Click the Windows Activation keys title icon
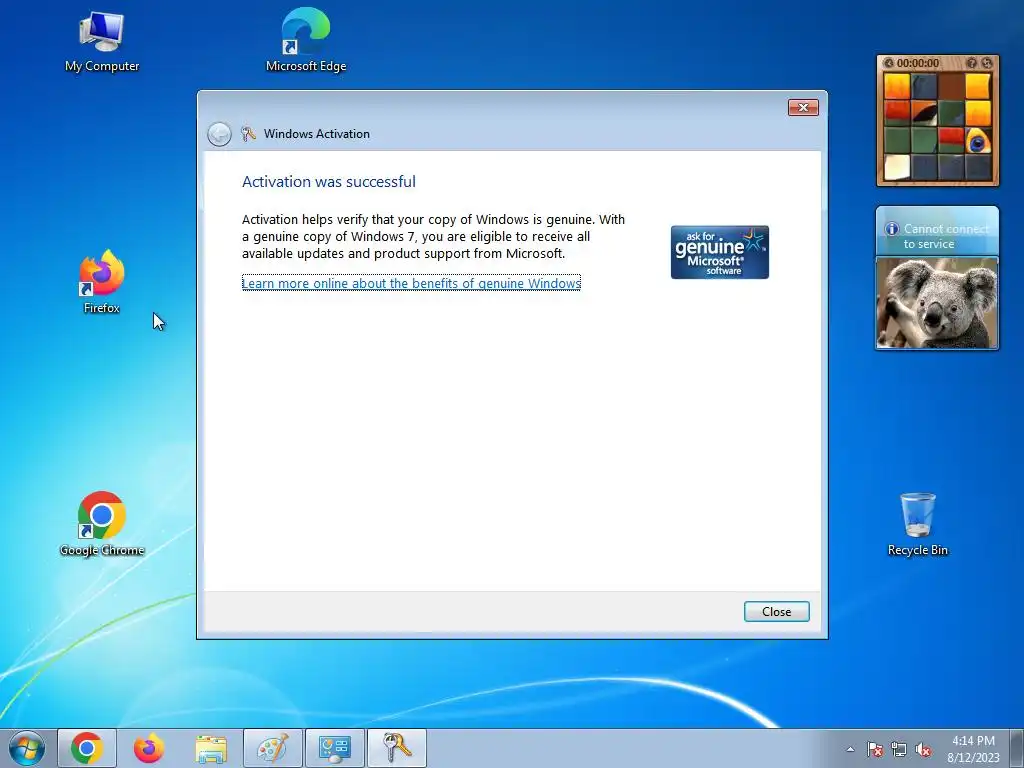 248,134
